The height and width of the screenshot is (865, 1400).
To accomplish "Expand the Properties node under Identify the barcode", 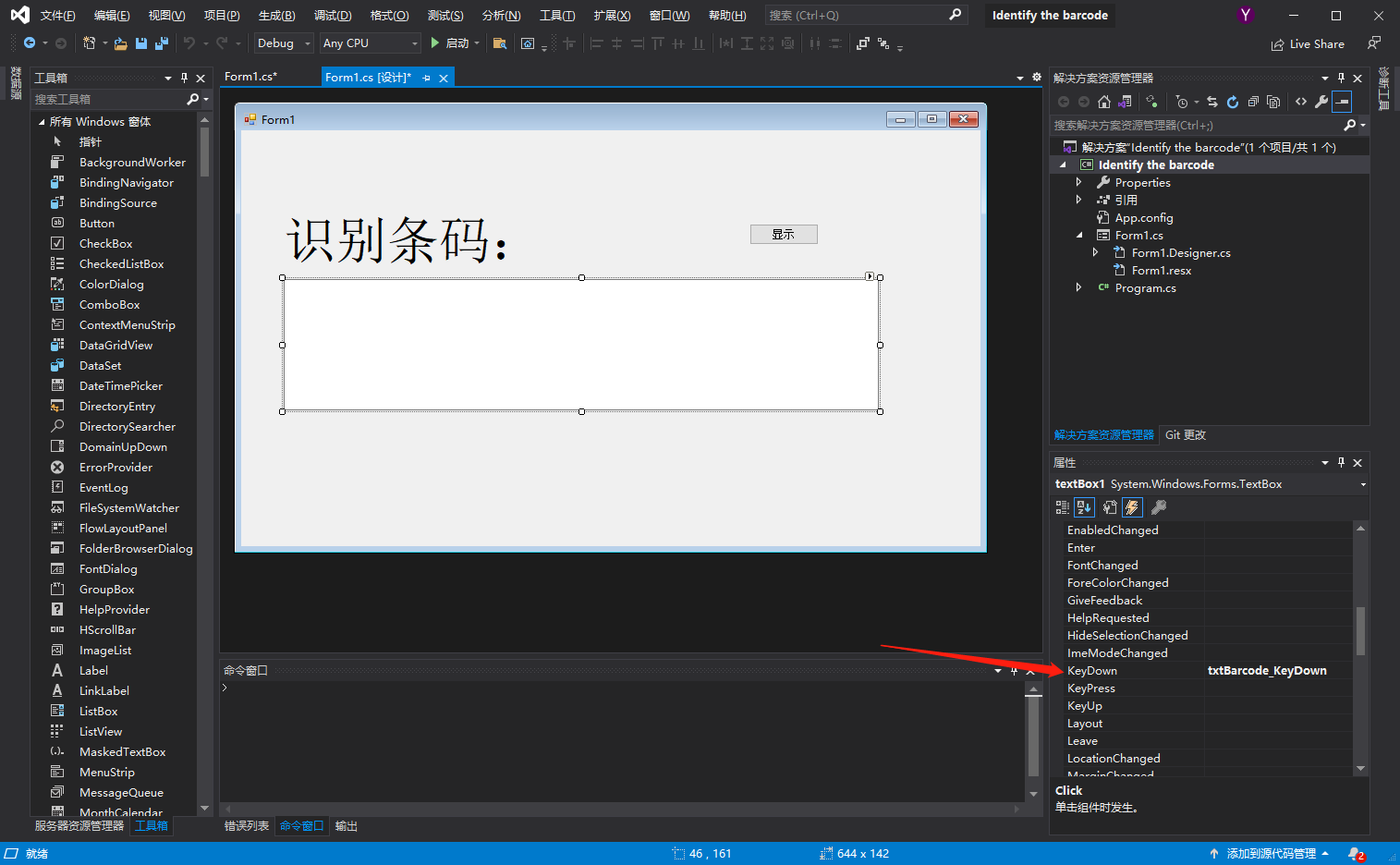I will 1079,182.
